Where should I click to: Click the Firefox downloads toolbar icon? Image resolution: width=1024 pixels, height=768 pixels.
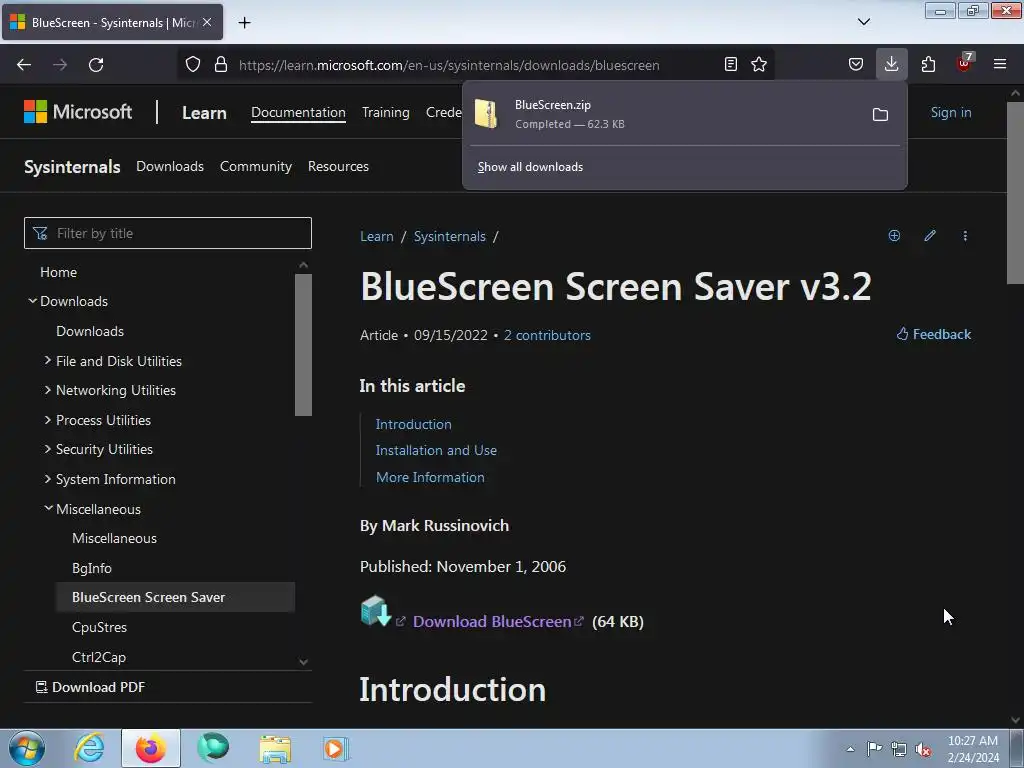pos(891,64)
